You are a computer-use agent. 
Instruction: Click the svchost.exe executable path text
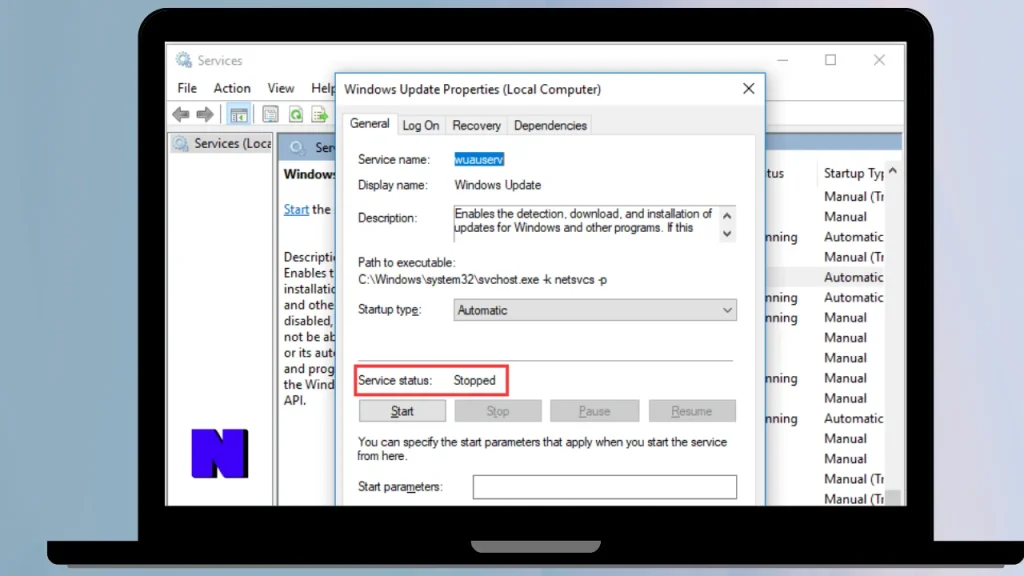(x=482, y=280)
